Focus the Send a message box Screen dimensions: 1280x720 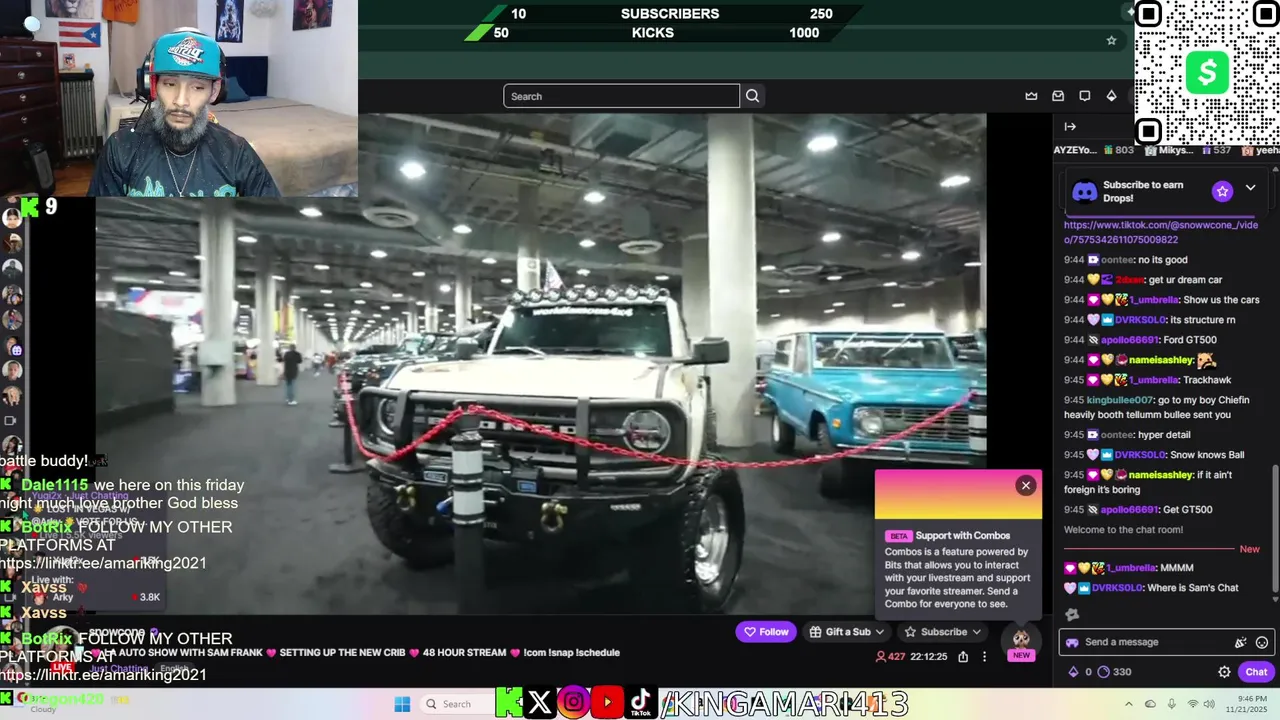(1165, 642)
